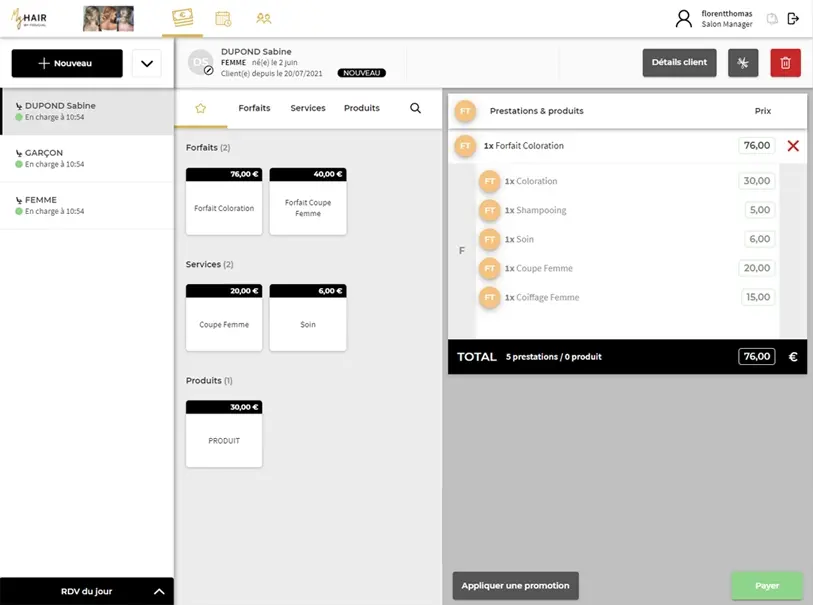Open the clients group icon
This screenshot has height=605, width=813.
tap(263, 18)
